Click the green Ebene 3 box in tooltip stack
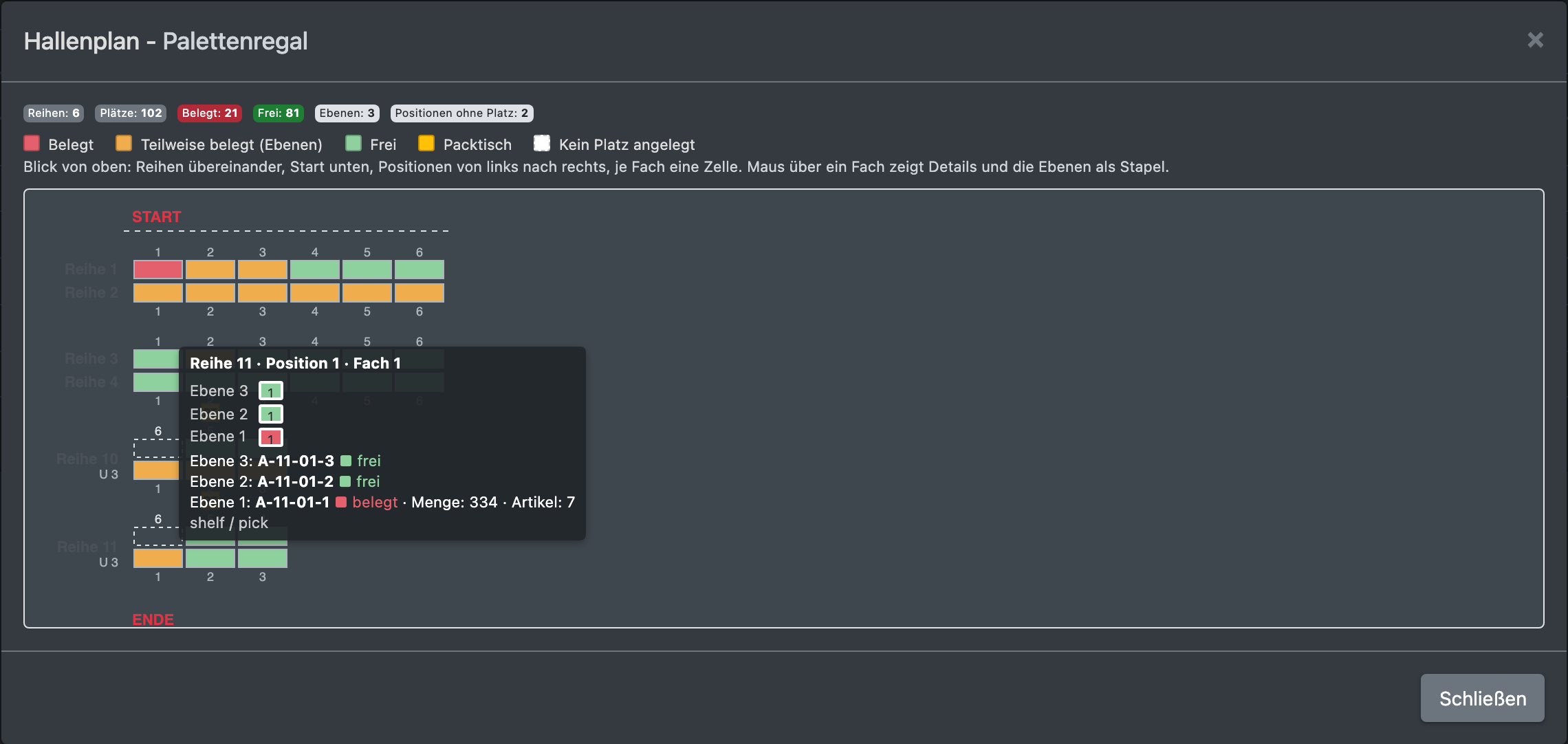Viewport: 1568px width, 744px height. 271,391
